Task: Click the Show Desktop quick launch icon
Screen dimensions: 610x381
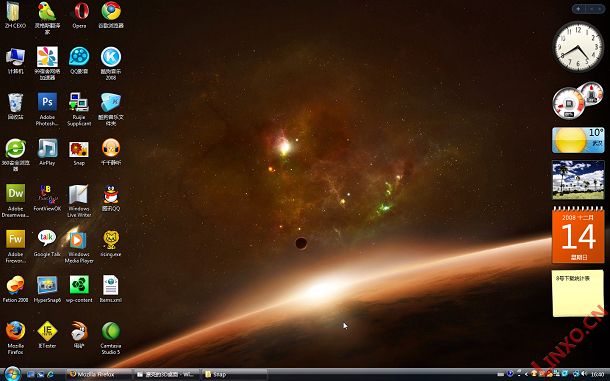Action: 31,375
